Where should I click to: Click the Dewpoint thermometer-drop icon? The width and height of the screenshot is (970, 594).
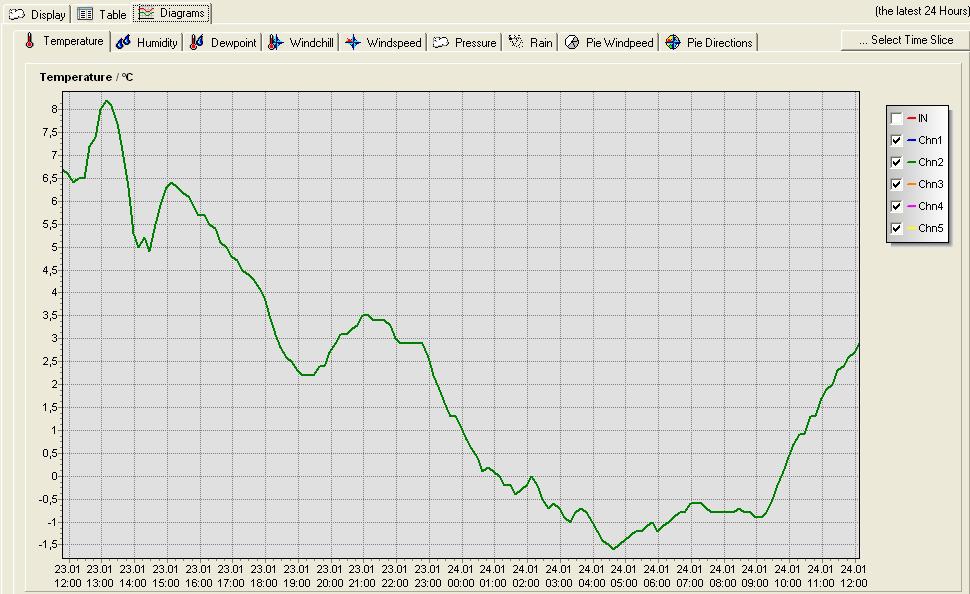(x=197, y=42)
